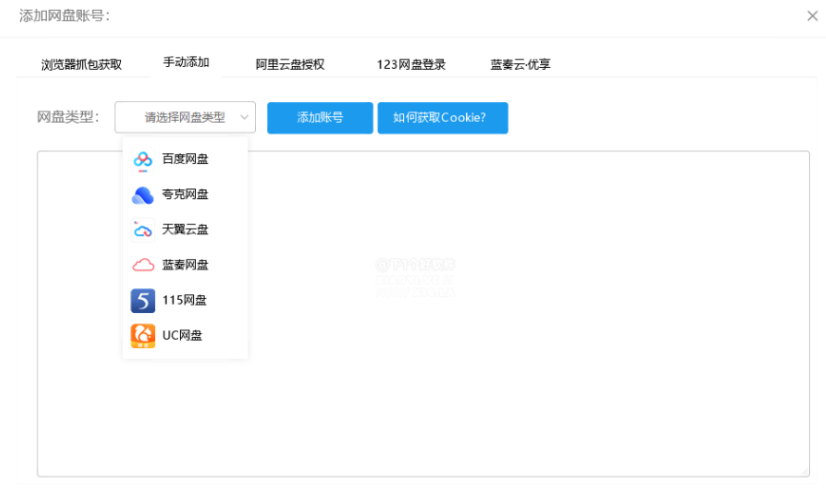This screenshot has width=826, height=491.
Task: Open the 请选择网盘类型 dropdown
Action: (x=185, y=117)
